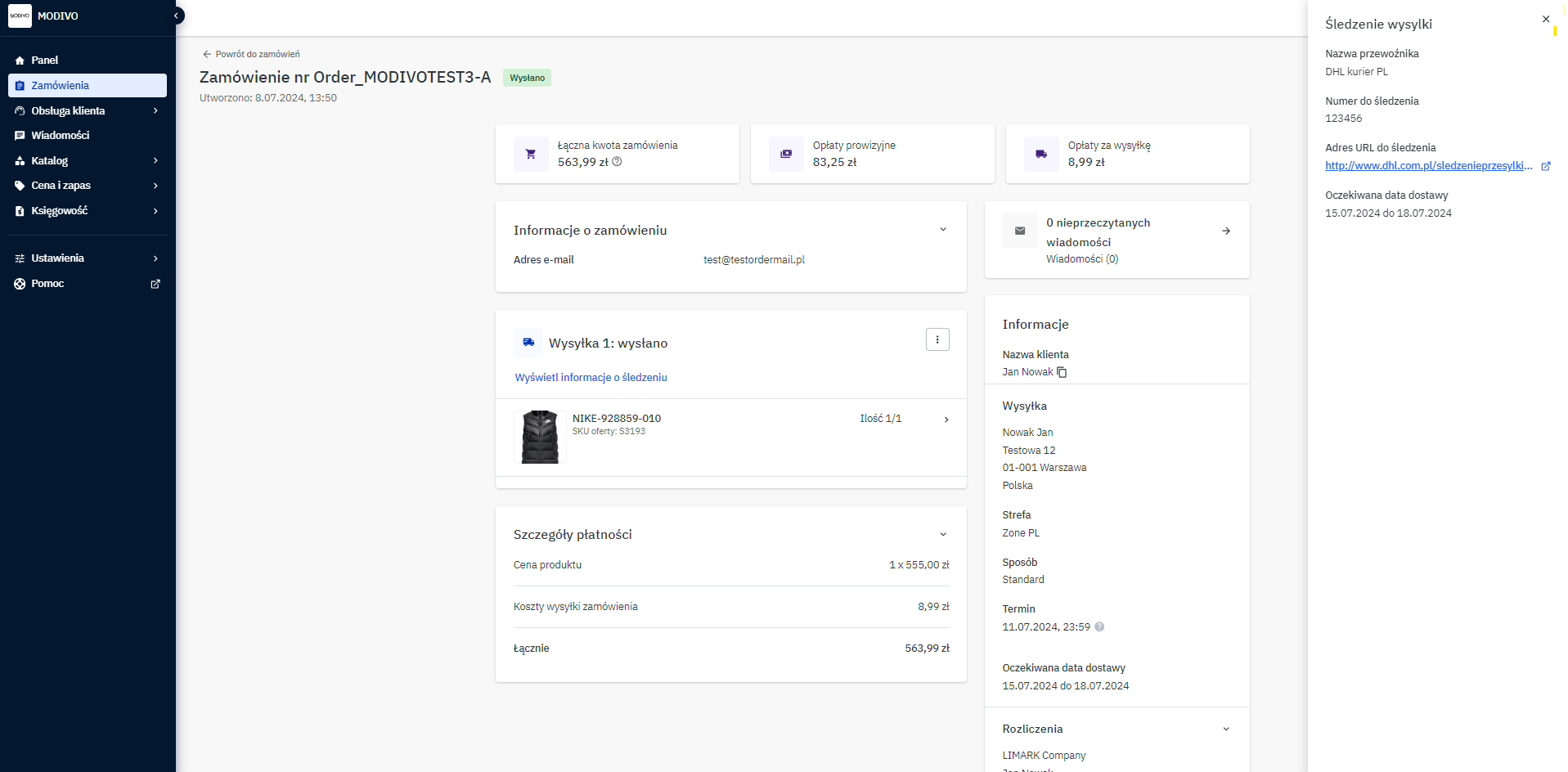Click Obsługa klienta headset icon
The image size is (1568, 772).
(20, 110)
